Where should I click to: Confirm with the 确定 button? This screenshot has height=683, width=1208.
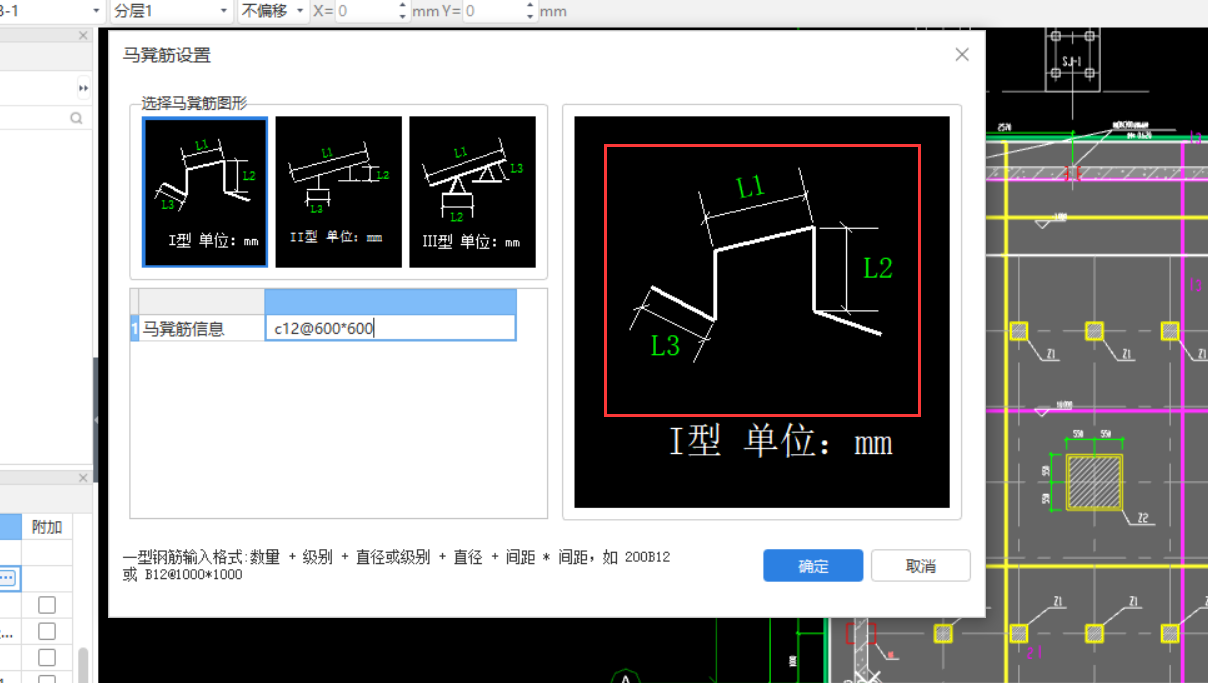click(x=813, y=566)
